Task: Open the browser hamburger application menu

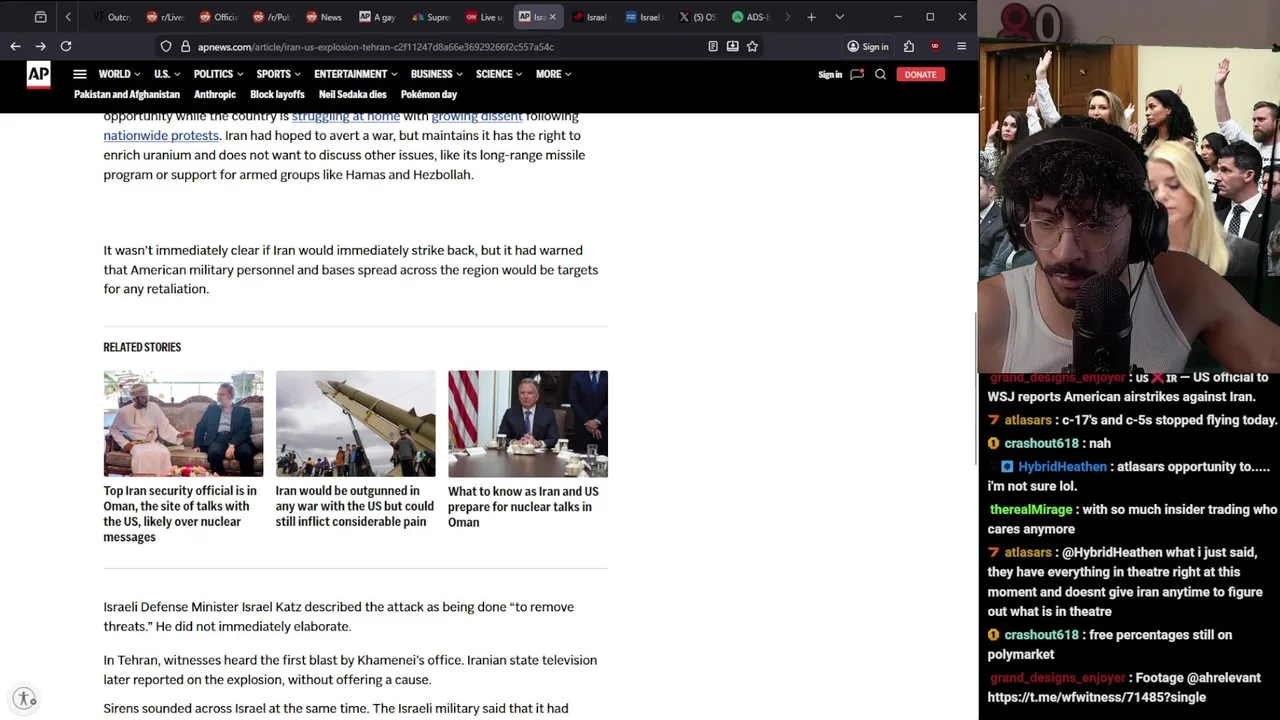Action: pyautogui.click(x=962, y=46)
